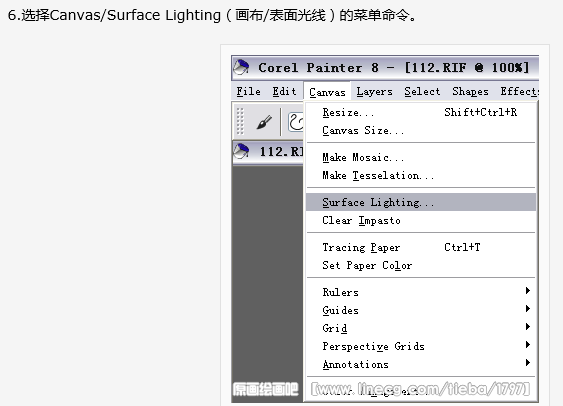The image size is (563, 406).
Task: Expand the Rulers submenu arrow
Action: 527,291
